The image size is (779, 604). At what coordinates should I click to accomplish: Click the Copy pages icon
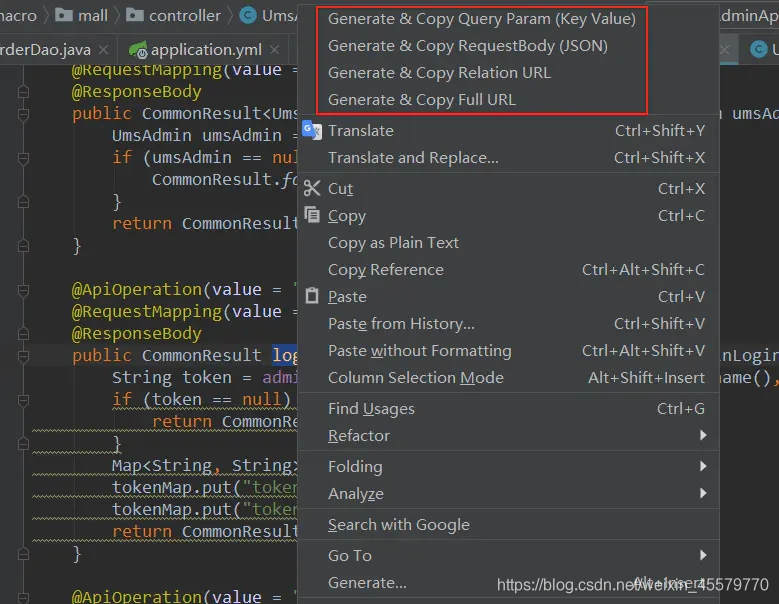click(312, 215)
